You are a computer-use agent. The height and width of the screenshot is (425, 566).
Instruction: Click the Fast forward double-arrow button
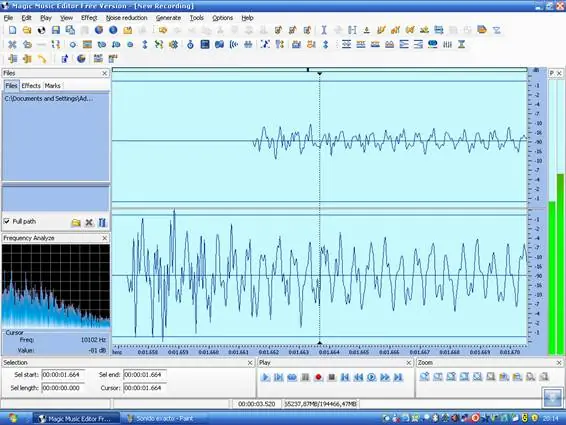click(385, 377)
